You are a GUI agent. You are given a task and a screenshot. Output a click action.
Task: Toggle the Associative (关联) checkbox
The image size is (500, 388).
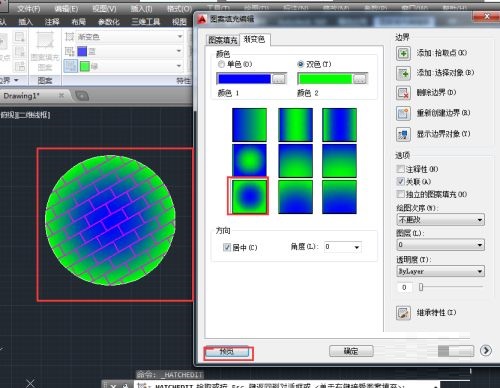tap(401, 182)
